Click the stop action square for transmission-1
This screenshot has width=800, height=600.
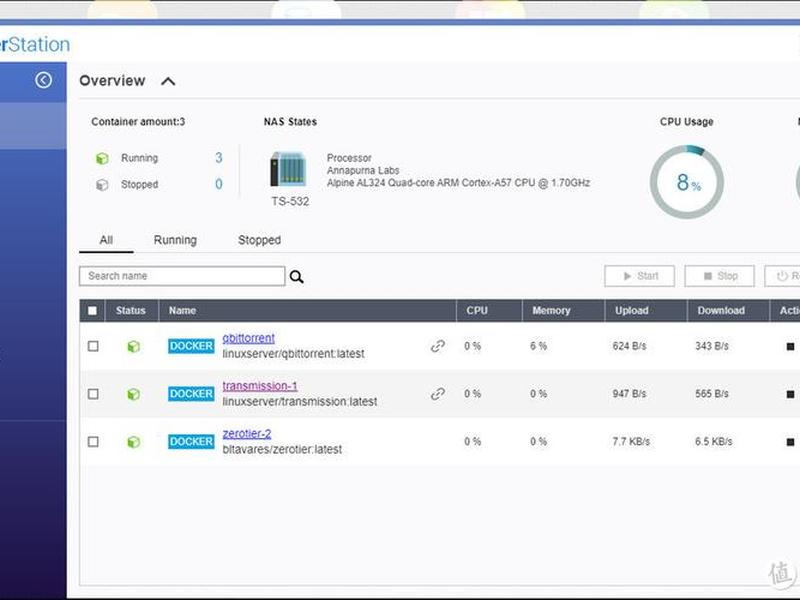pyautogui.click(x=790, y=394)
